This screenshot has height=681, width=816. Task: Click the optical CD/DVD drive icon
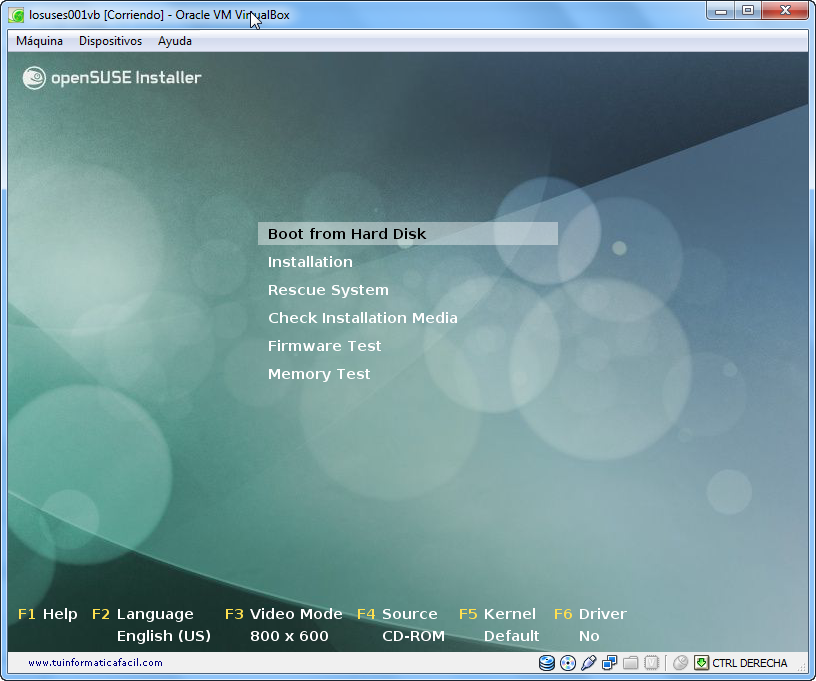(568, 663)
